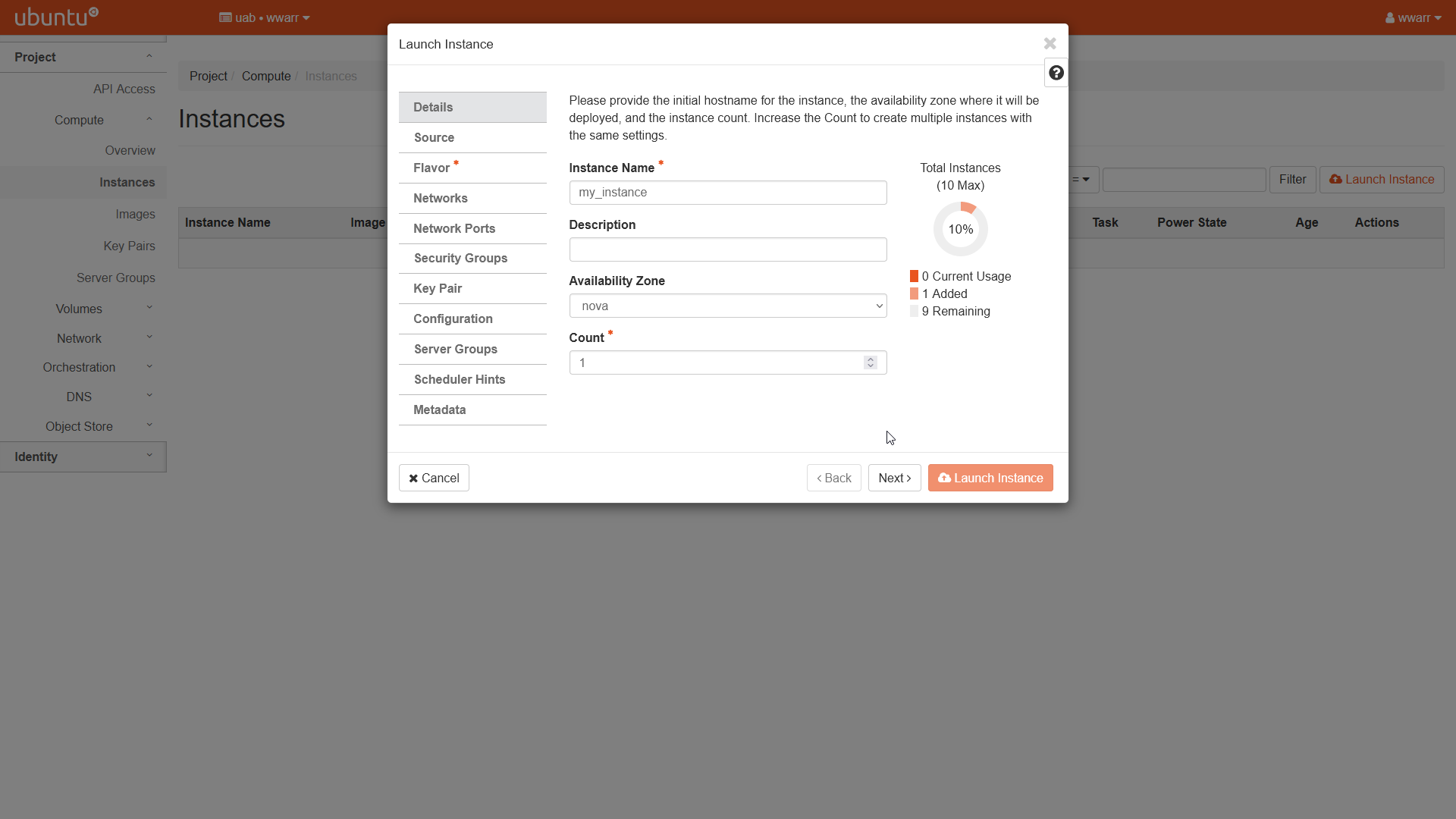Click the Description input field
Viewport: 1456px width, 819px height.
tap(728, 249)
